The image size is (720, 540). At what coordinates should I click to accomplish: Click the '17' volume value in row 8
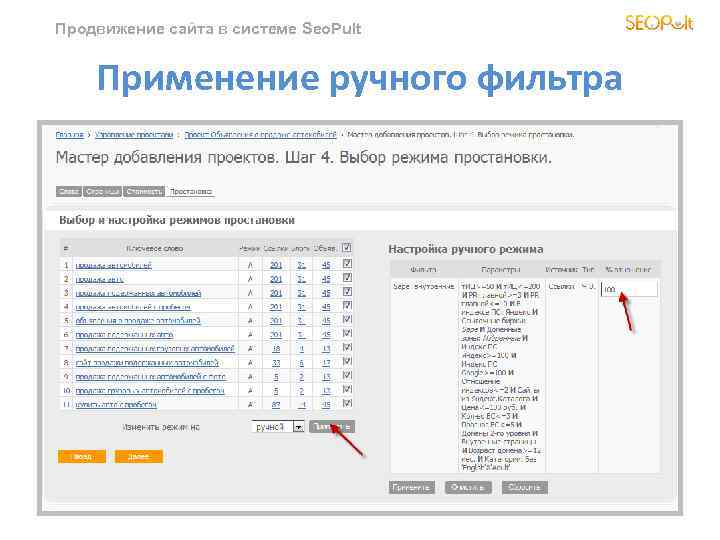tap(326, 363)
